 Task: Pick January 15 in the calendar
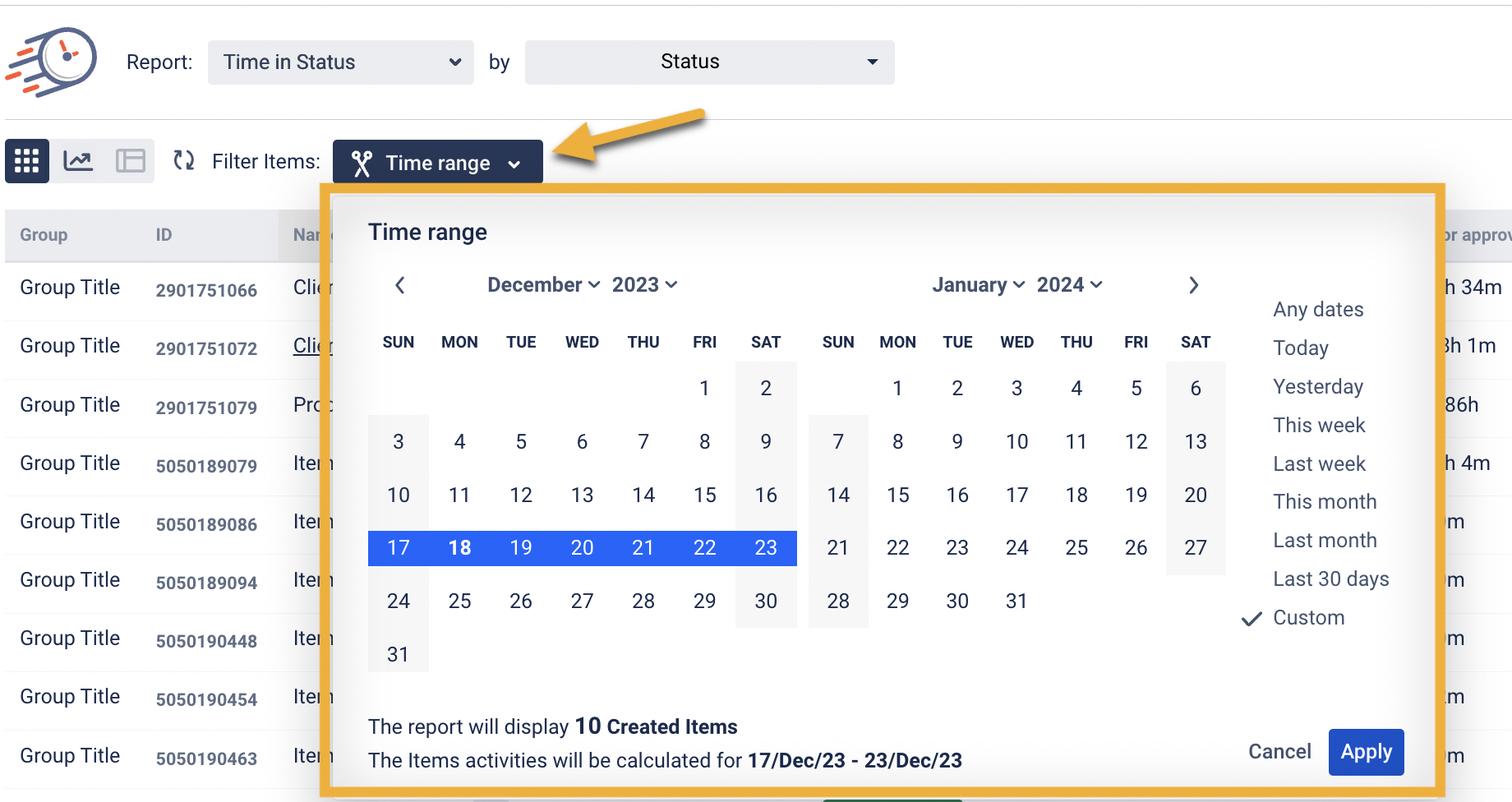[897, 495]
